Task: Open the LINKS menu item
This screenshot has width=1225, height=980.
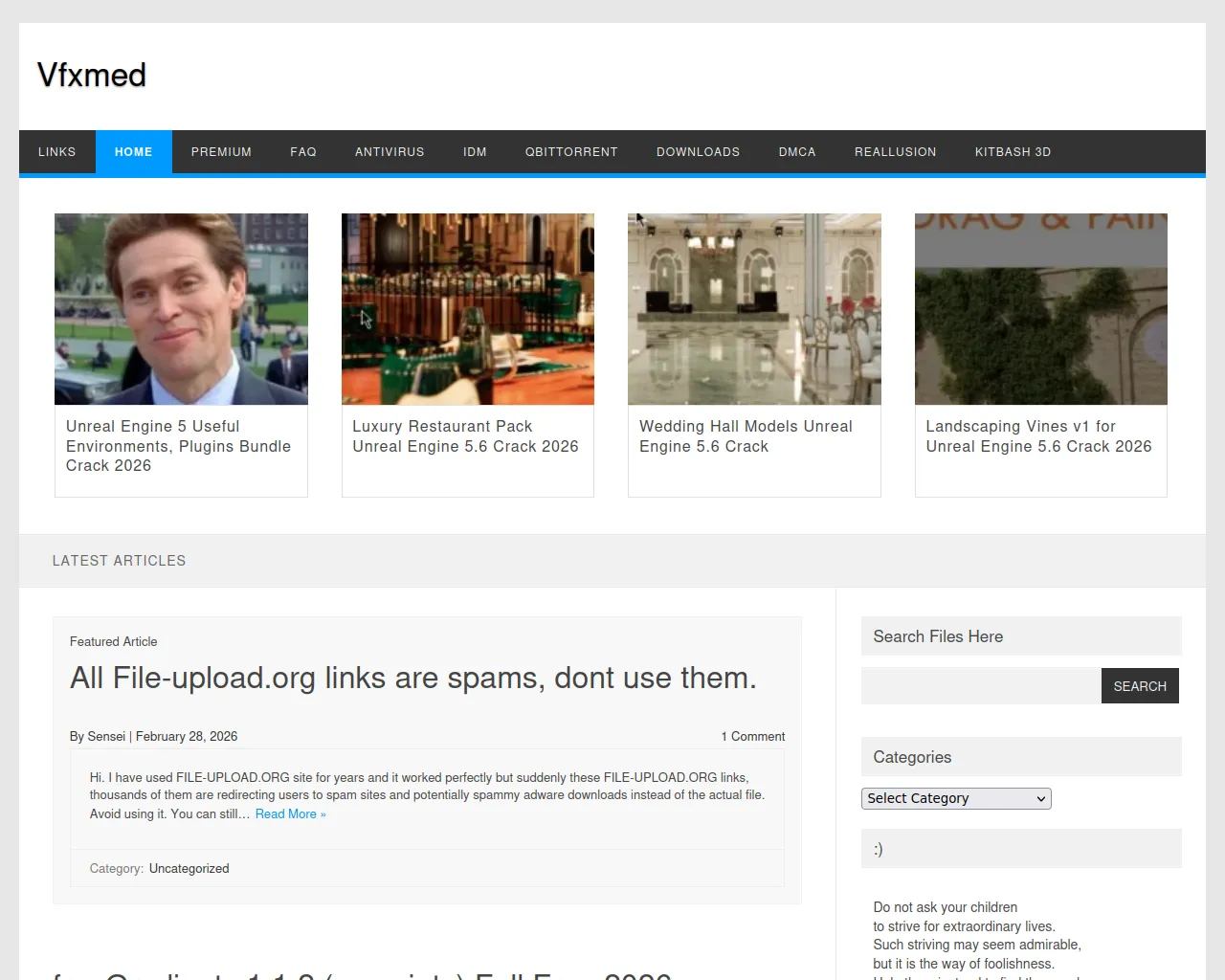Action: click(56, 151)
